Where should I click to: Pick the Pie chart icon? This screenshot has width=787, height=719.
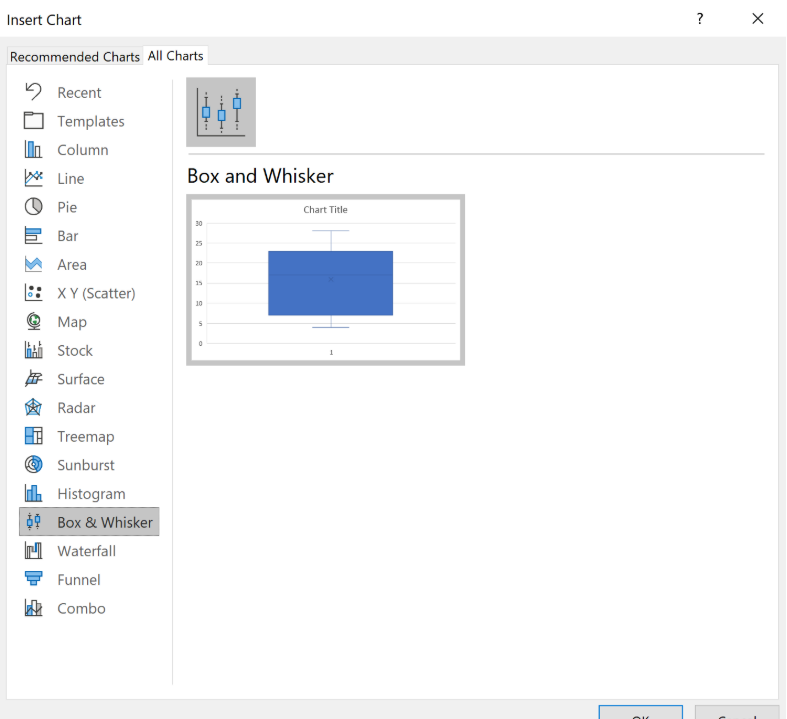[34, 207]
